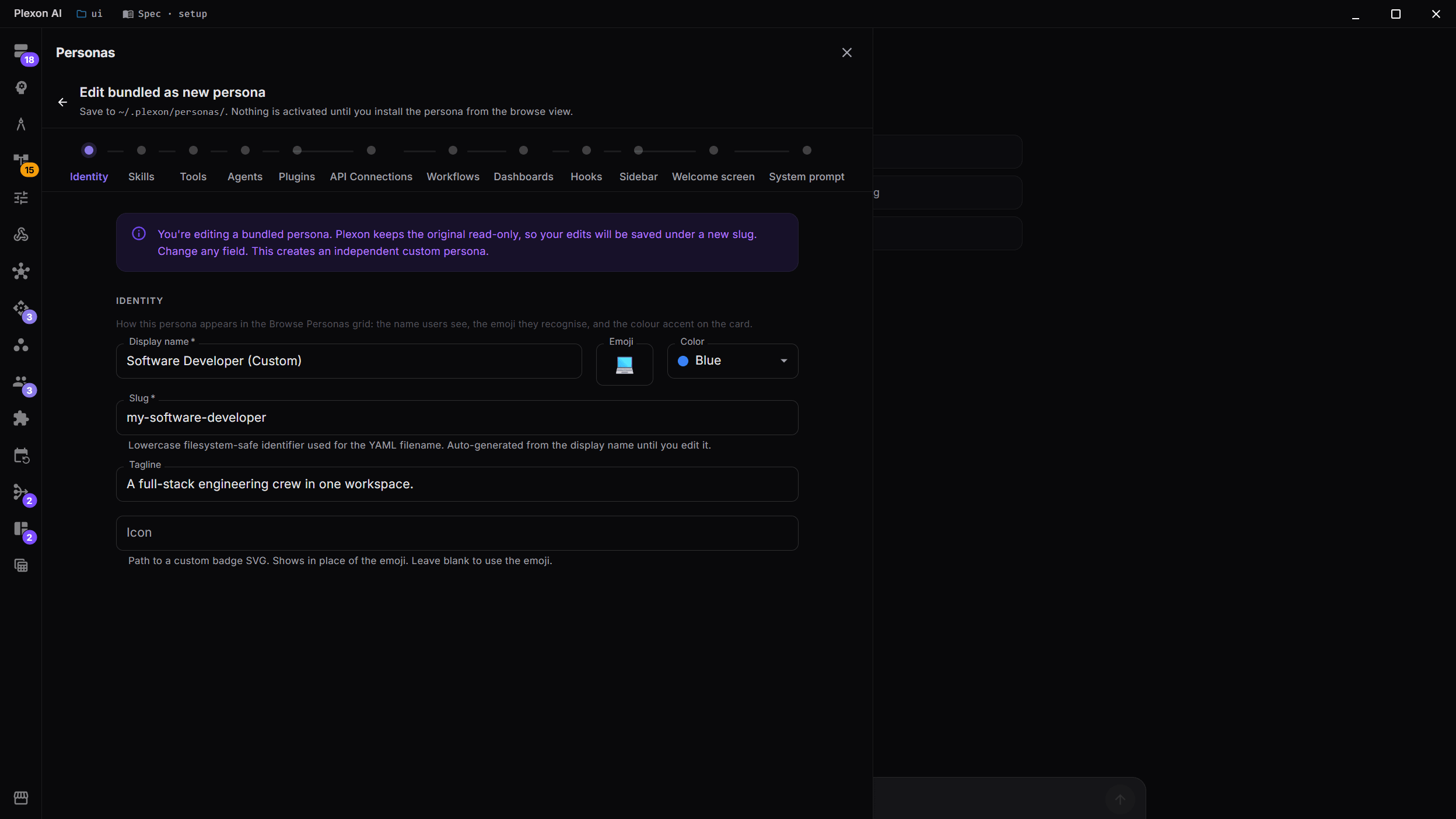
Task: Click the Display name input field
Action: (x=349, y=361)
